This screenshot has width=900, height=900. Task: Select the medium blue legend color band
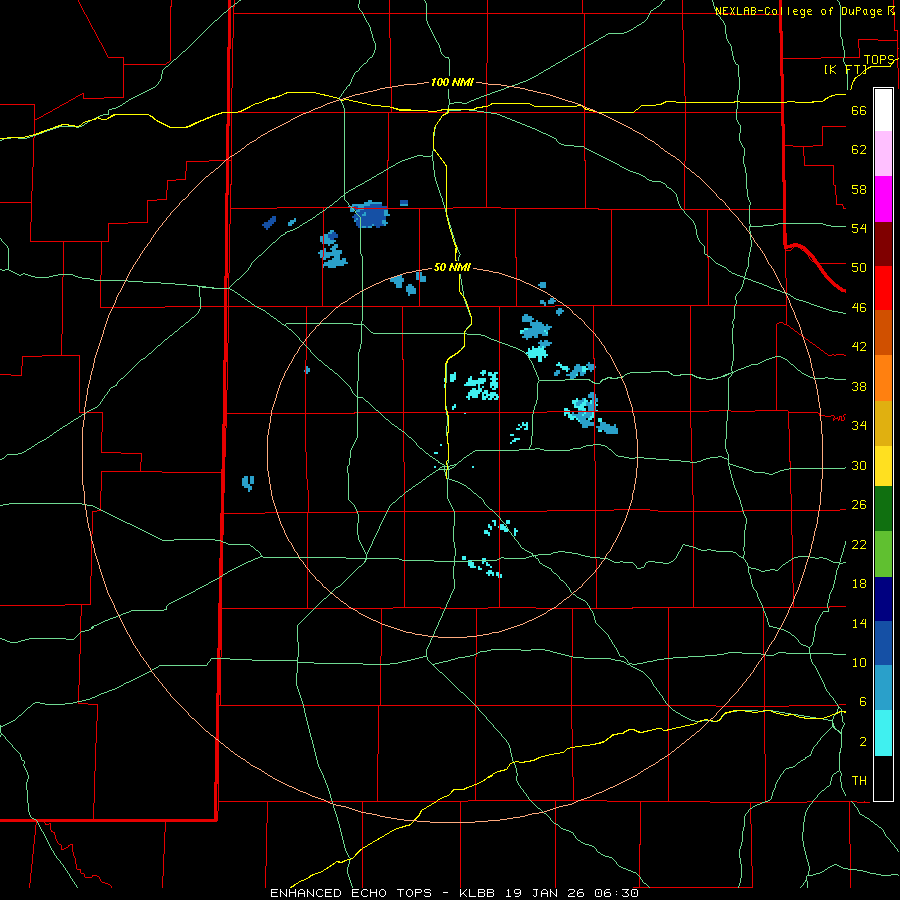[x=883, y=643]
